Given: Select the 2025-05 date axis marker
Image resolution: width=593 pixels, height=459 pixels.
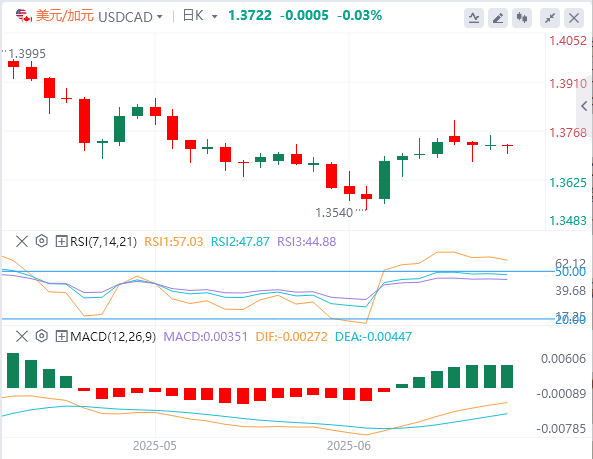Looking at the screenshot, I should 155,446.
